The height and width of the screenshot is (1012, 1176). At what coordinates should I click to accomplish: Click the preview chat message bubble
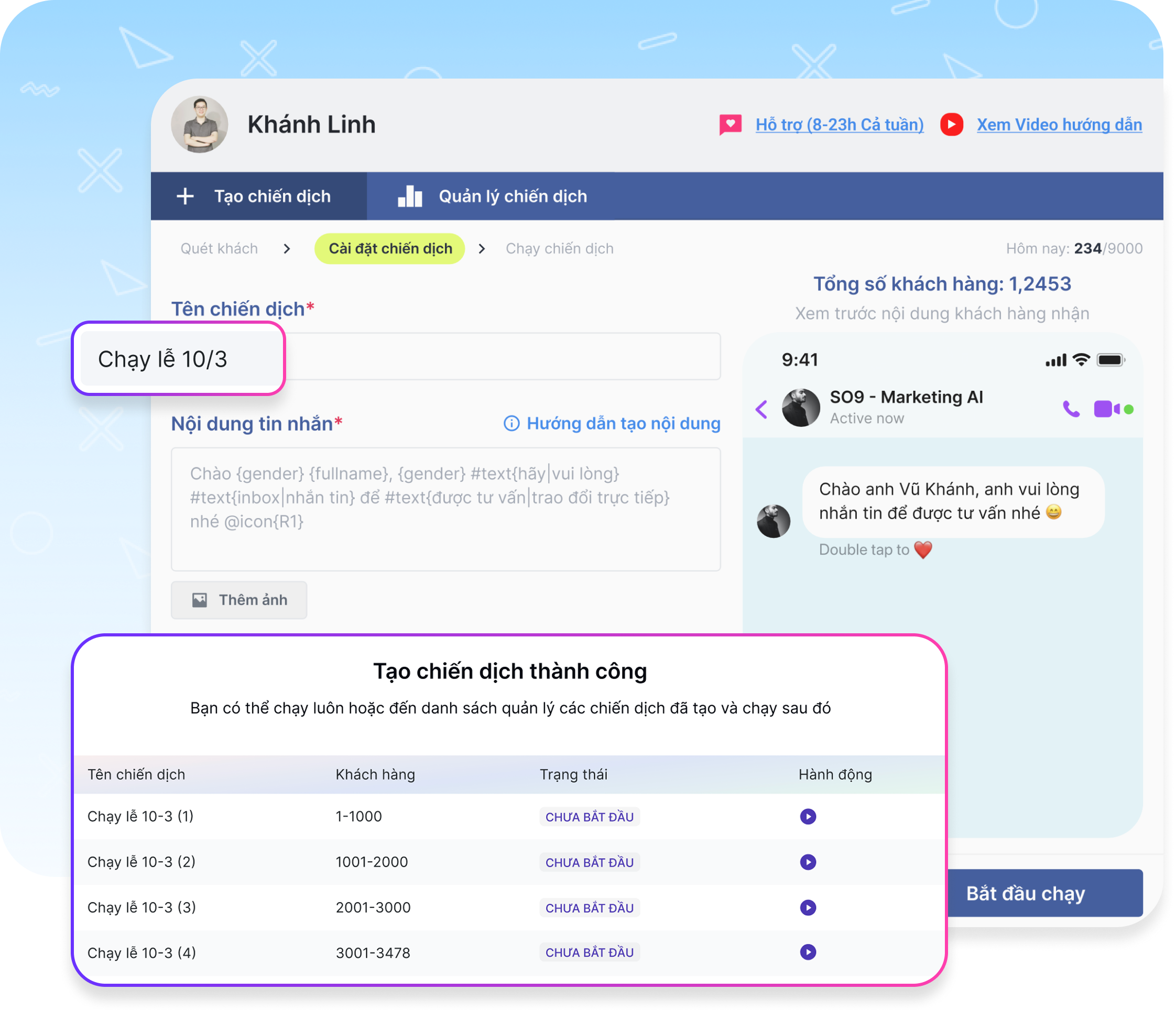[953, 501]
